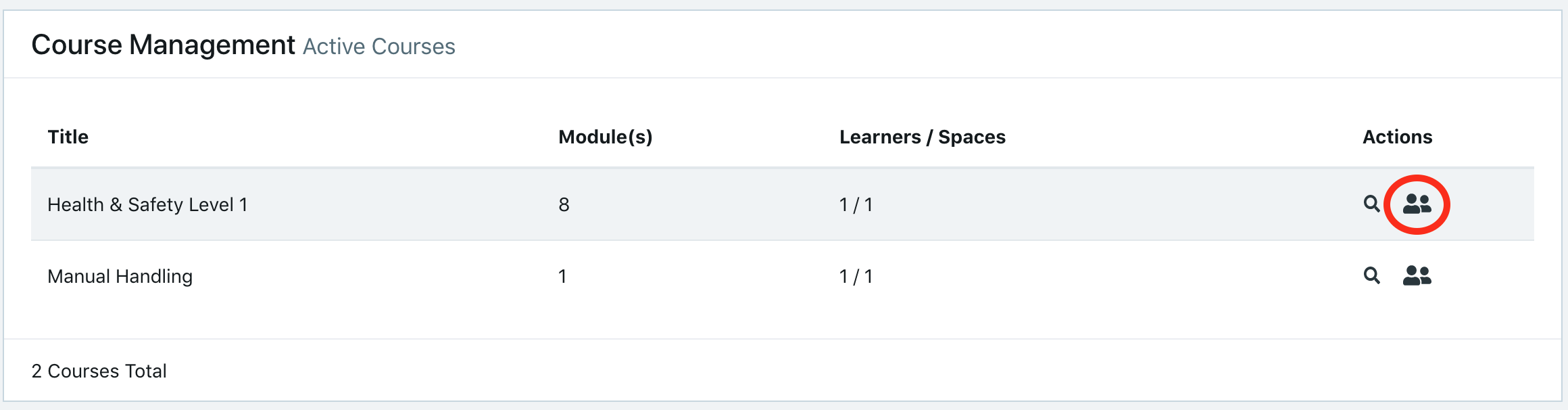Select the Health & Safety Level 1 title

pyautogui.click(x=147, y=204)
